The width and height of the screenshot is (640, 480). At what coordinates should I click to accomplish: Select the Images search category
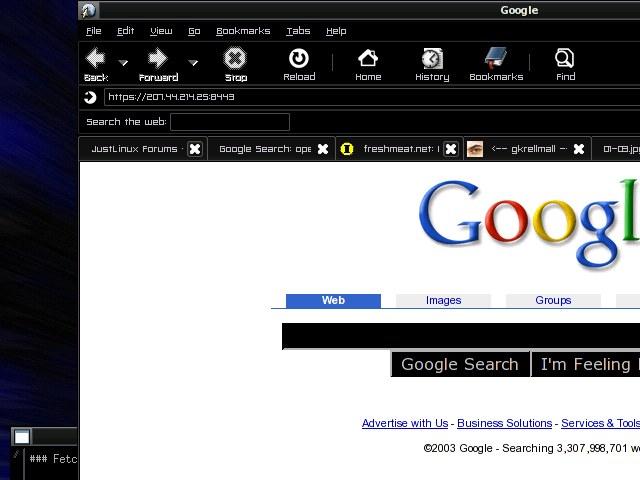pyautogui.click(x=443, y=300)
